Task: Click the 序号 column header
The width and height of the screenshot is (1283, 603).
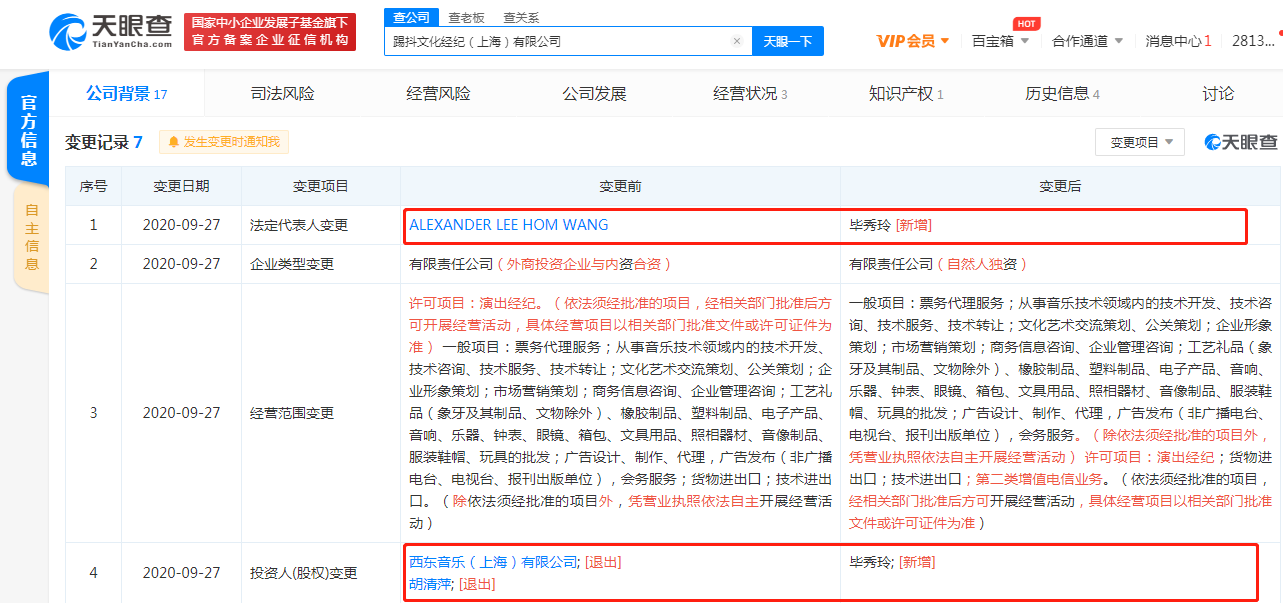Action: click(93, 186)
